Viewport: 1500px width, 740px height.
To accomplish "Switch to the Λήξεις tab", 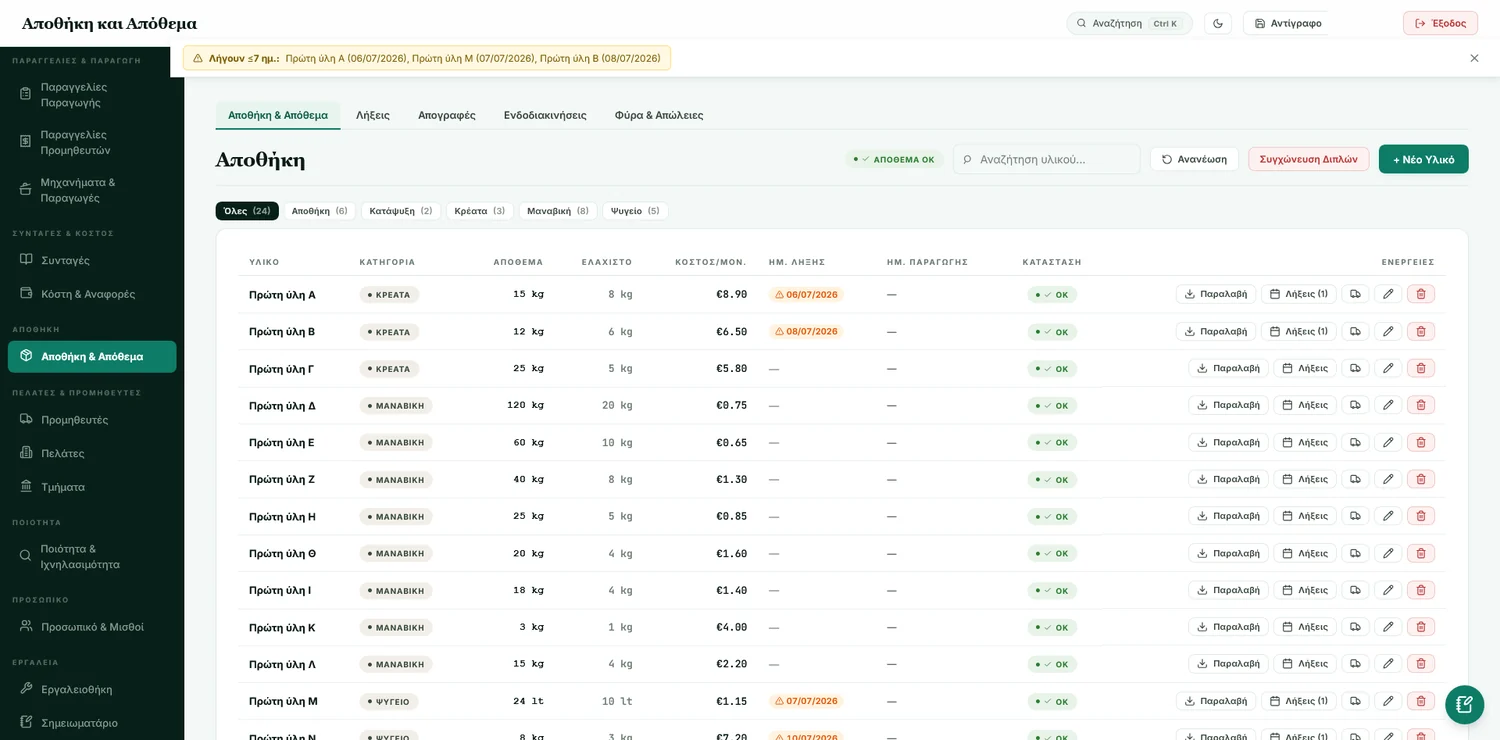I will [x=373, y=115].
